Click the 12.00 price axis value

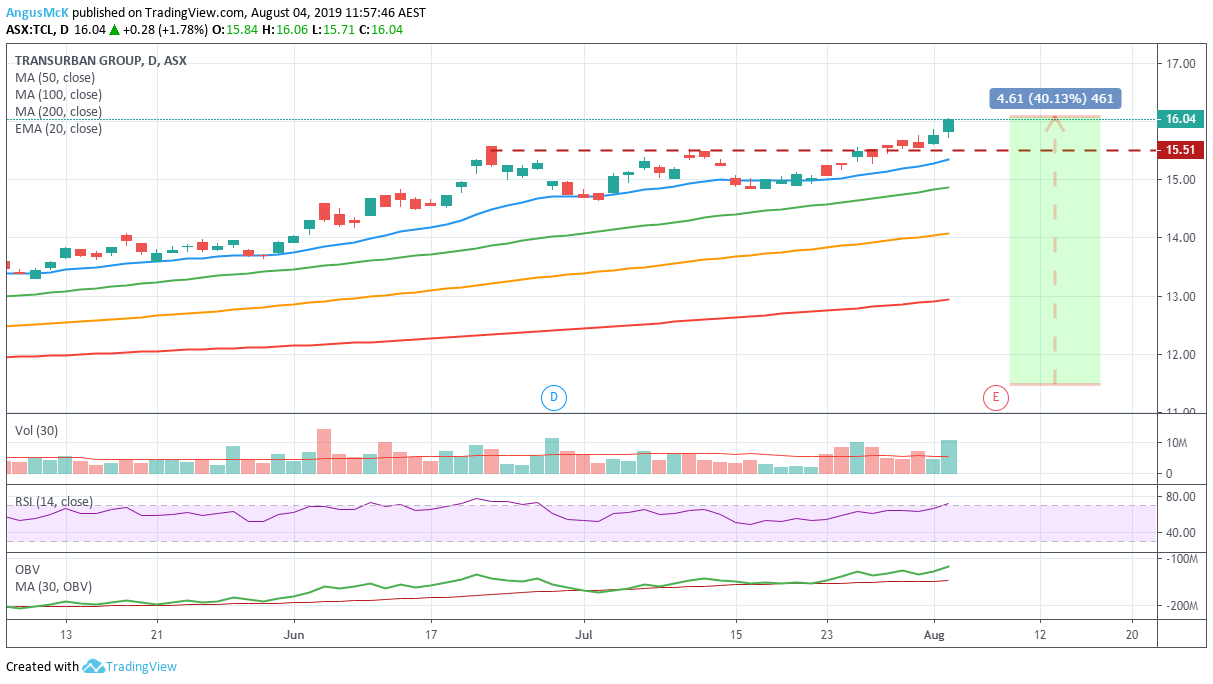1181,355
